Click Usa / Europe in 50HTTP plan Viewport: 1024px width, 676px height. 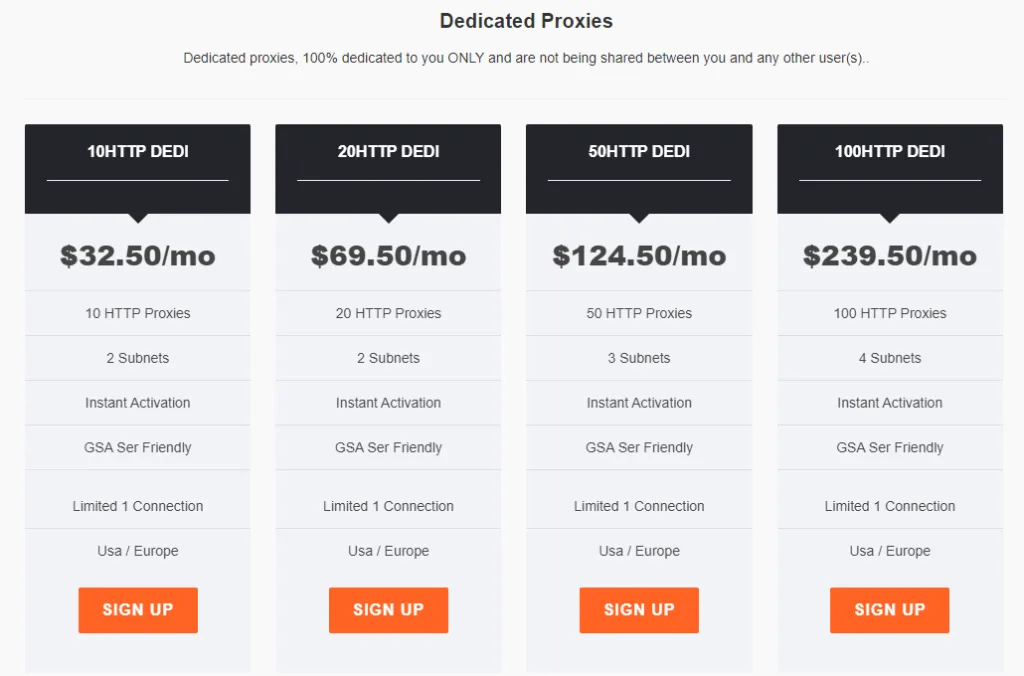[639, 551]
